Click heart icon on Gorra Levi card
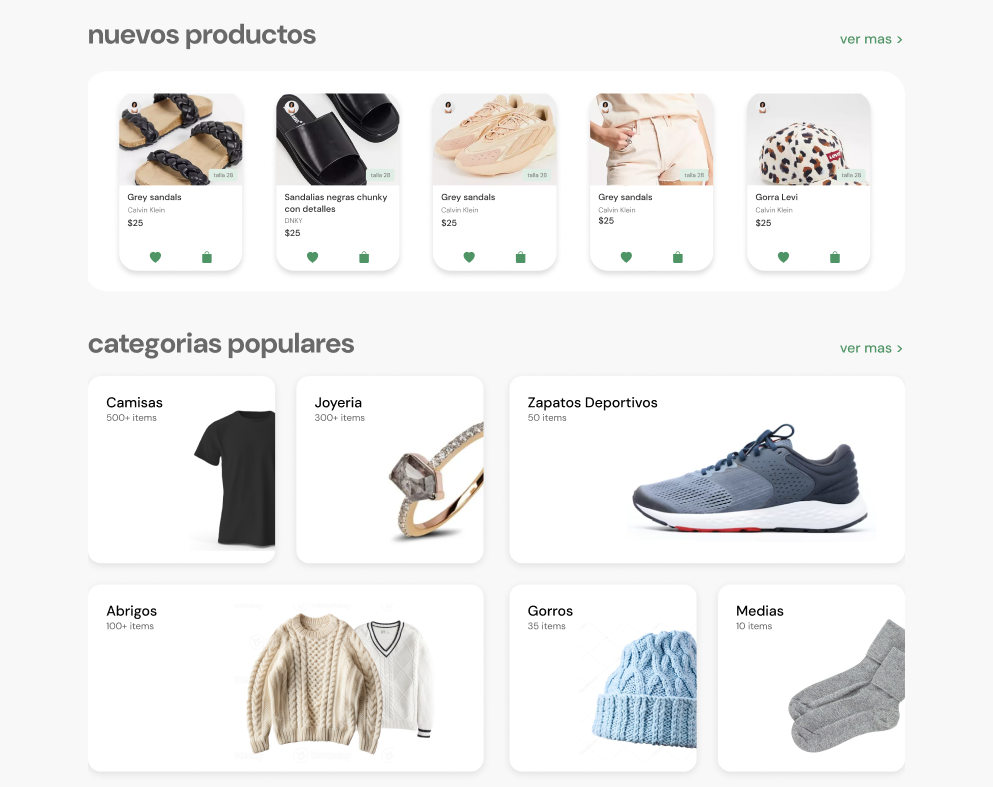Viewport: 993px width, 787px height. 783,257
